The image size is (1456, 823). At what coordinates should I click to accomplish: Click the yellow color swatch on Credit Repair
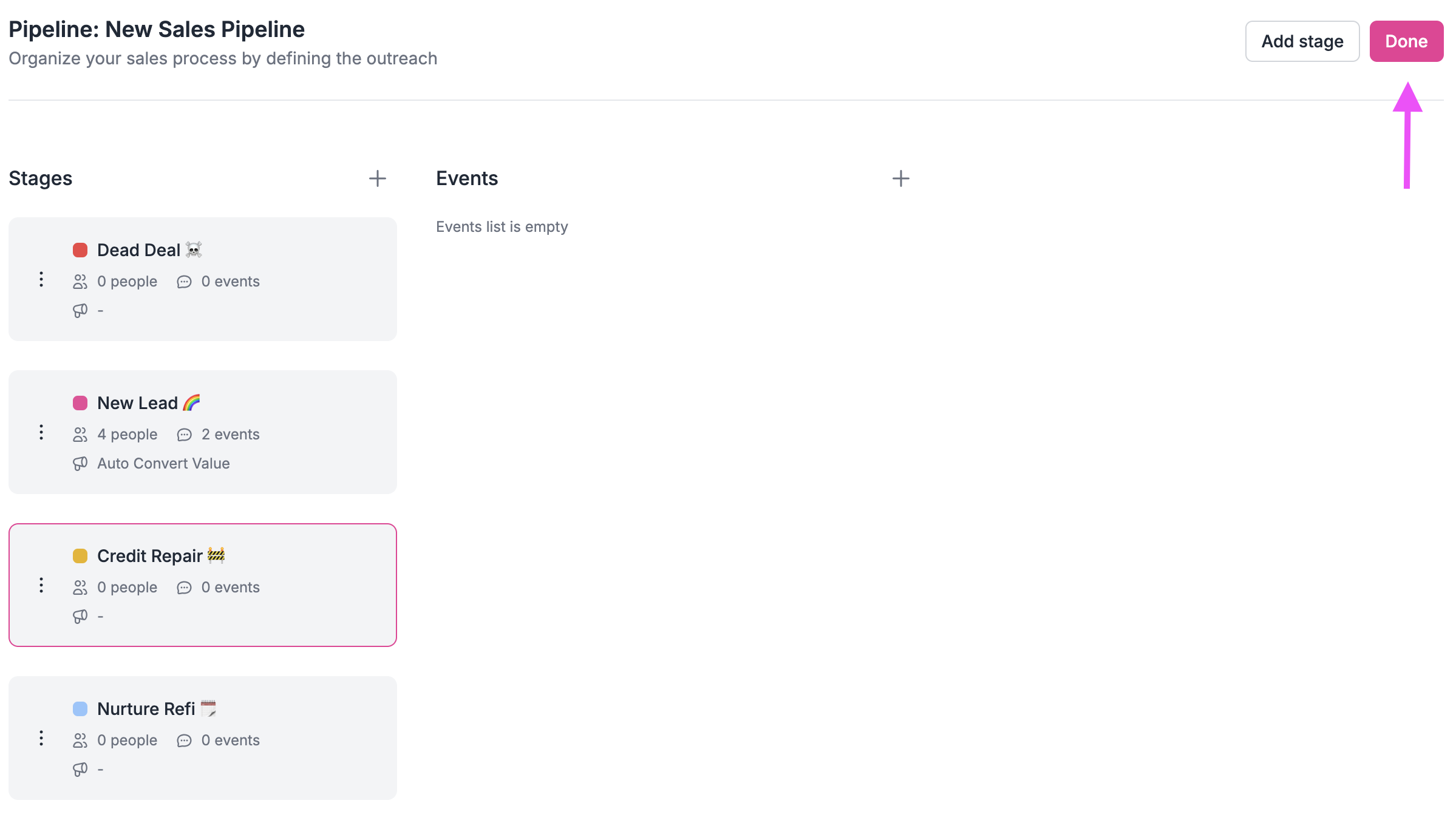80,555
